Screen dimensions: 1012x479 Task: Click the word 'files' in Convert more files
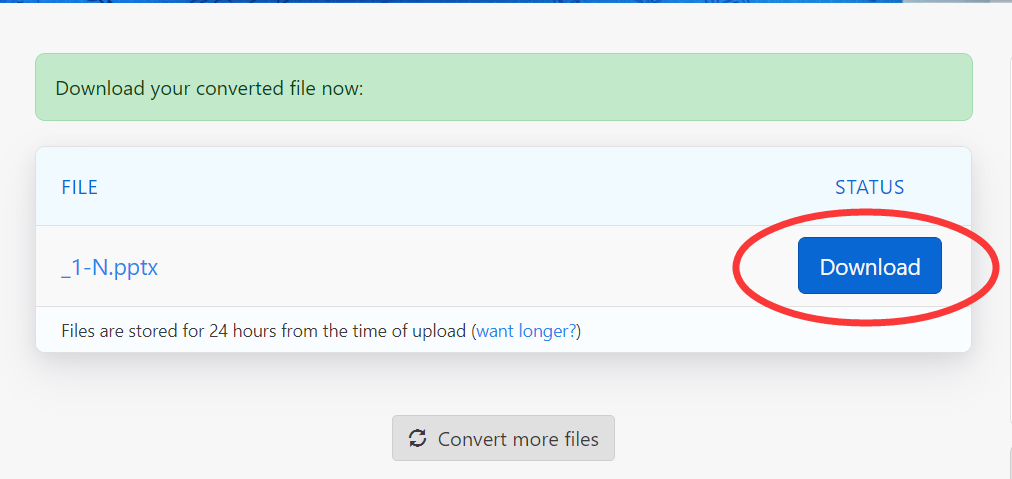pos(576,439)
